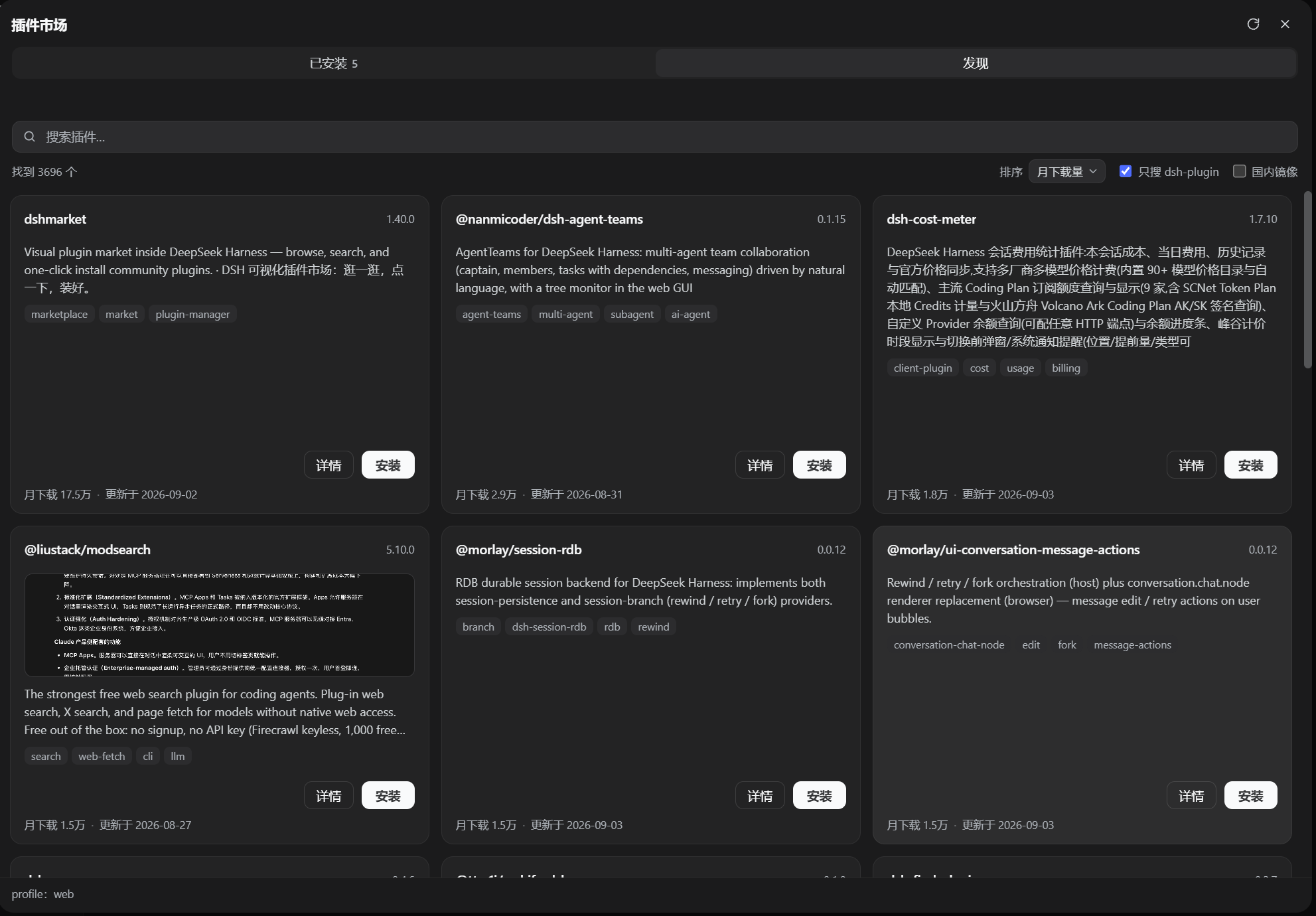Close the plugin market window
Viewport: 1316px width, 916px height.
[x=1285, y=24]
